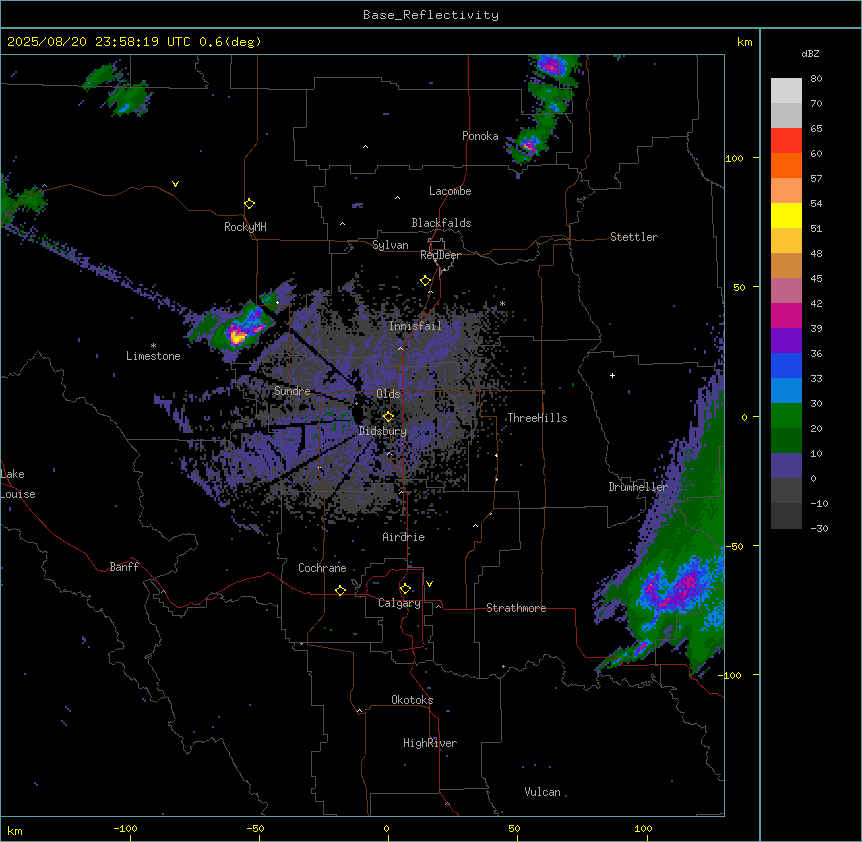Click the RedDeer city label
The width and height of the screenshot is (862, 842).
[440, 255]
